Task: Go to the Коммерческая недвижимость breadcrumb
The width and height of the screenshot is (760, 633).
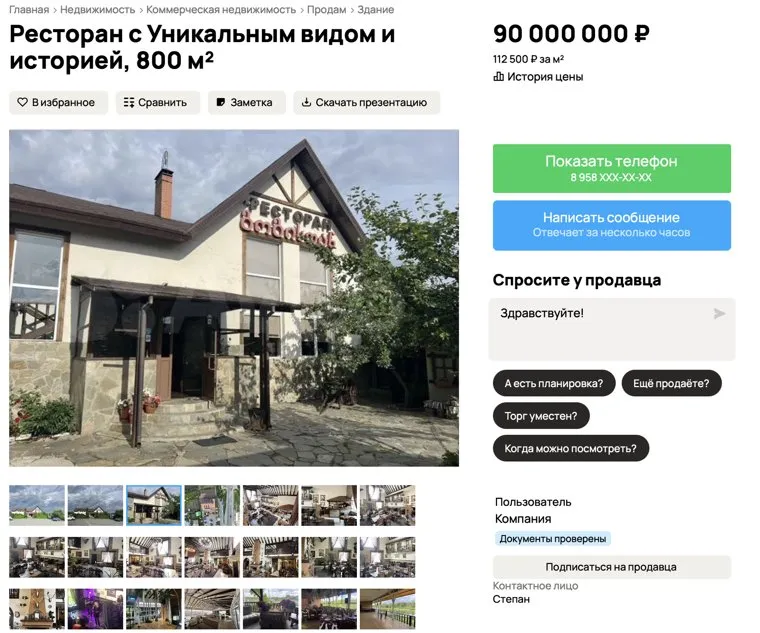Action: pos(221,10)
